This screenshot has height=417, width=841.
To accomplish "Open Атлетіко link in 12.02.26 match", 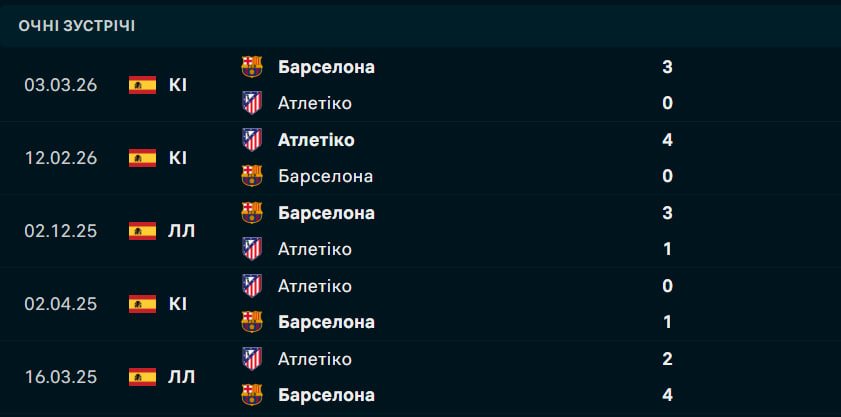I will click(x=316, y=140).
